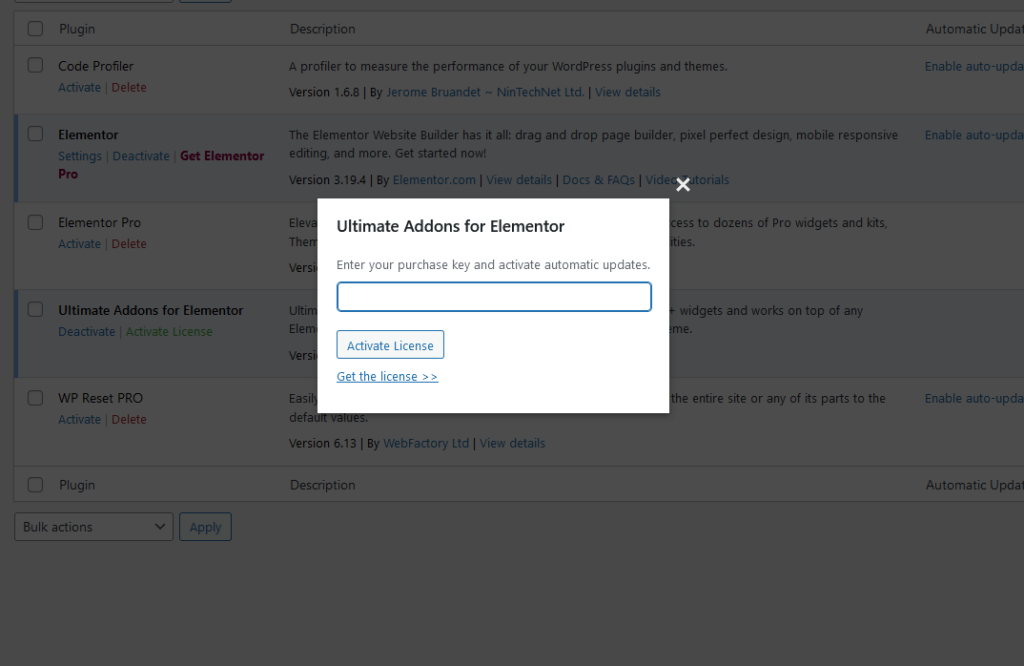This screenshot has width=1024, height=666.
Task: Activate the Code Profiler plugin
Action: (80, 87)
